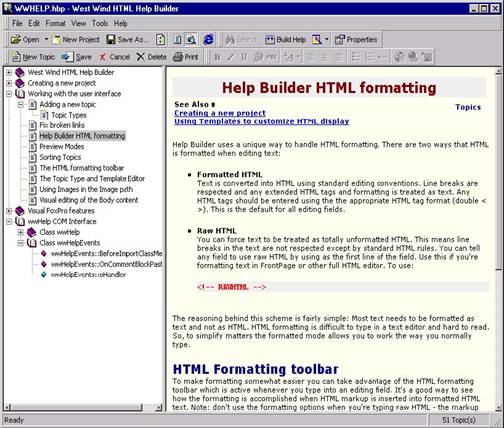Toggle the preview mode magnifier icon
Image resolution: width=504 pixels, height=428 pixels.
[x=191, y=40]
